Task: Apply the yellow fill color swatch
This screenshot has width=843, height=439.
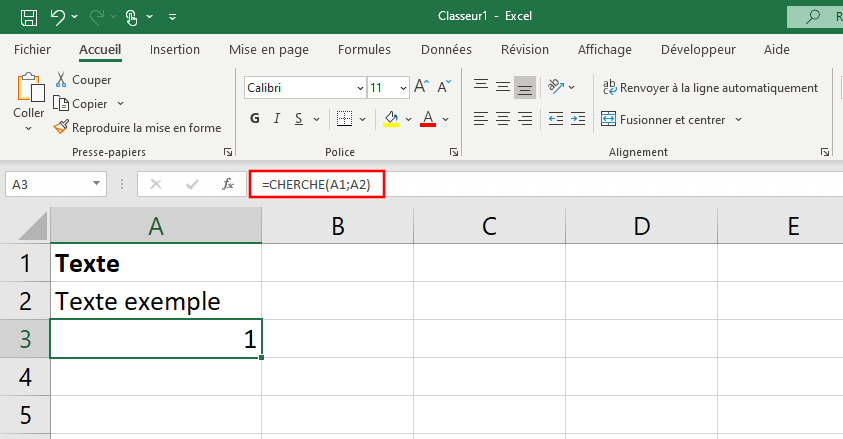Action: pyautogui.click(x=391, y=120)
